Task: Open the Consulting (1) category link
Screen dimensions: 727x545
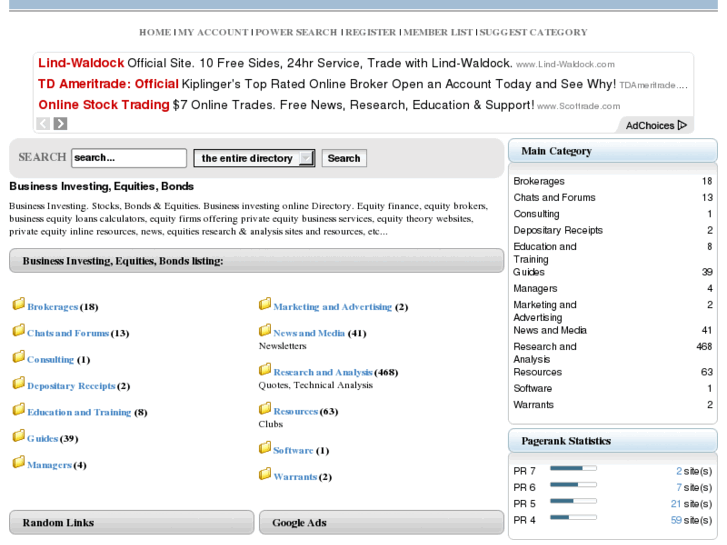Action: tap(50, 360)
